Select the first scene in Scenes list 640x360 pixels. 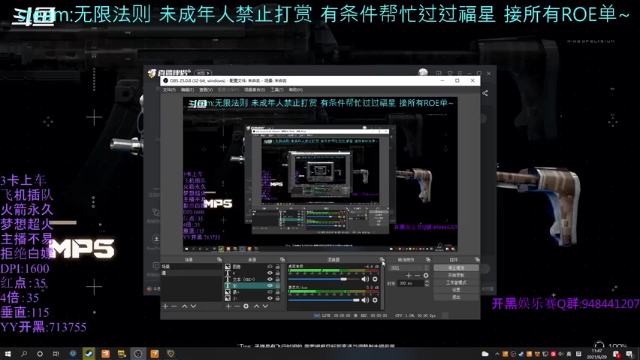191,267
